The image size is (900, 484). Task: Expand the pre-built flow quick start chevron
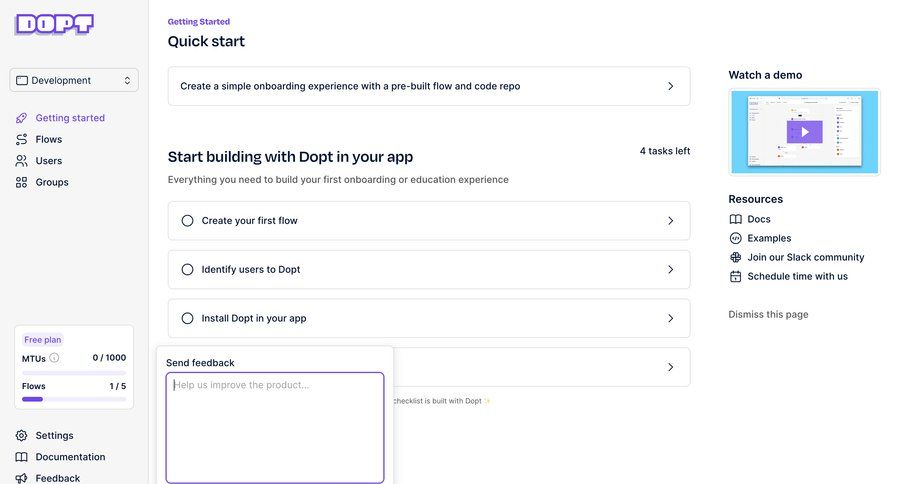[x=670, y=86]
